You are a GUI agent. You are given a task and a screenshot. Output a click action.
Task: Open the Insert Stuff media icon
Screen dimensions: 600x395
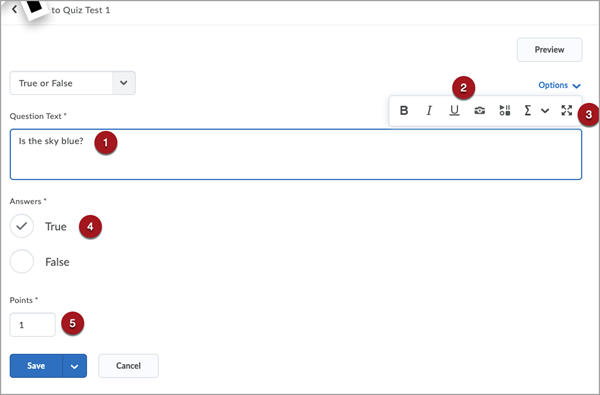coord(505,111)
